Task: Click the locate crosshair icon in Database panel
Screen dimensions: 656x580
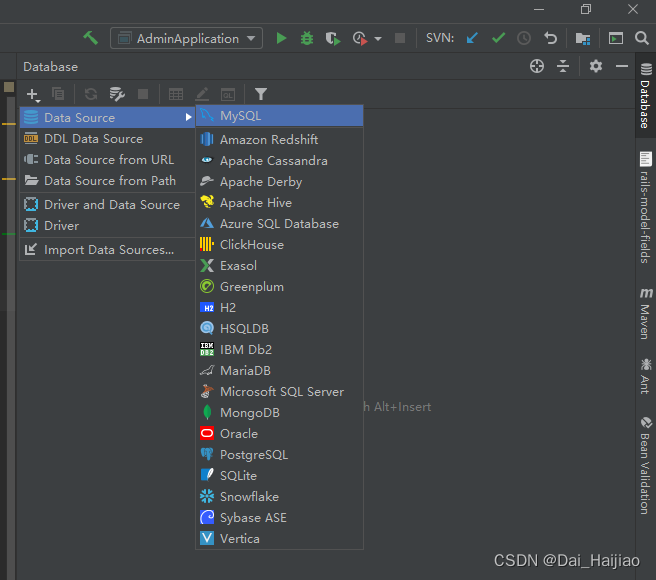Action: pyautogui.click(x=537, y=66)
